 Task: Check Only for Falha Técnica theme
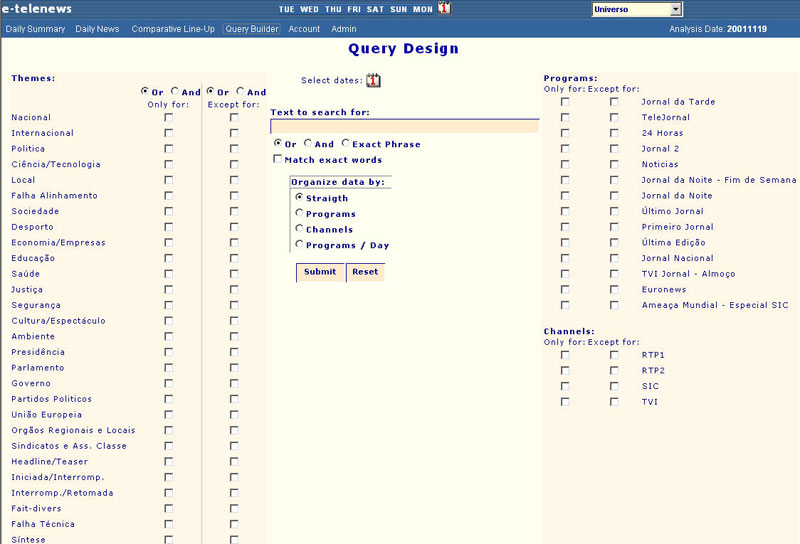tap(169, 524)
